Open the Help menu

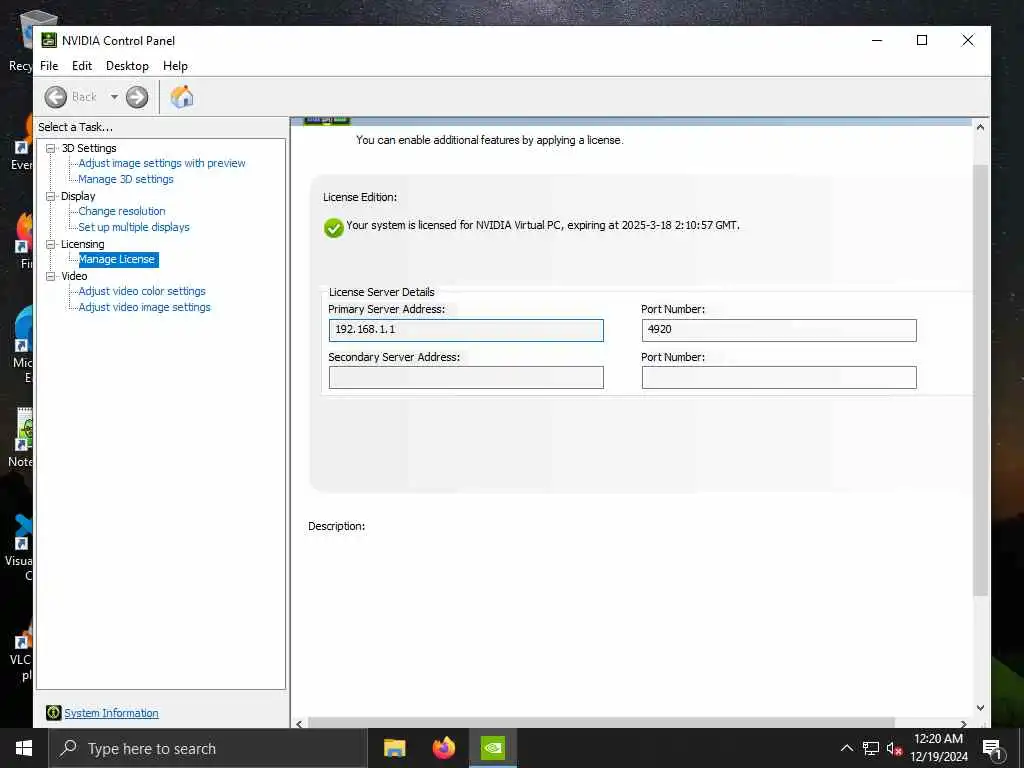175,66
